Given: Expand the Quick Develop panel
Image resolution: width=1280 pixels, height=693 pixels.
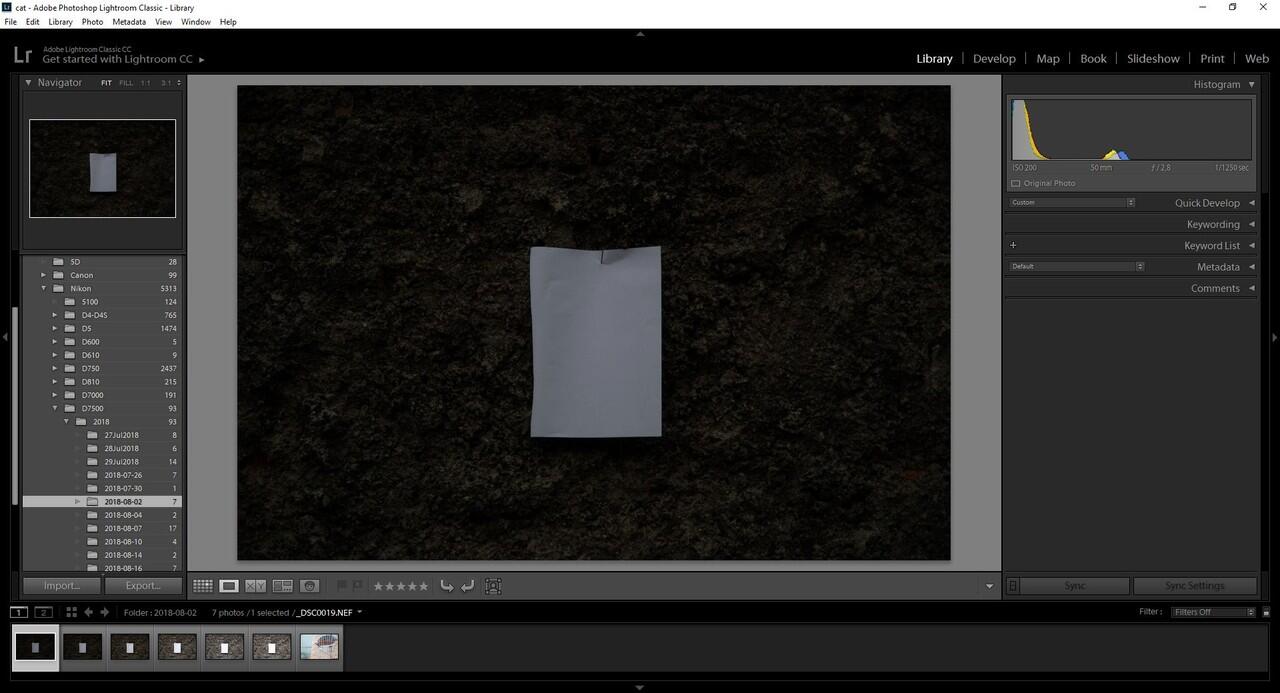Looking at the screenshot, I should (x=1251, y=203).
